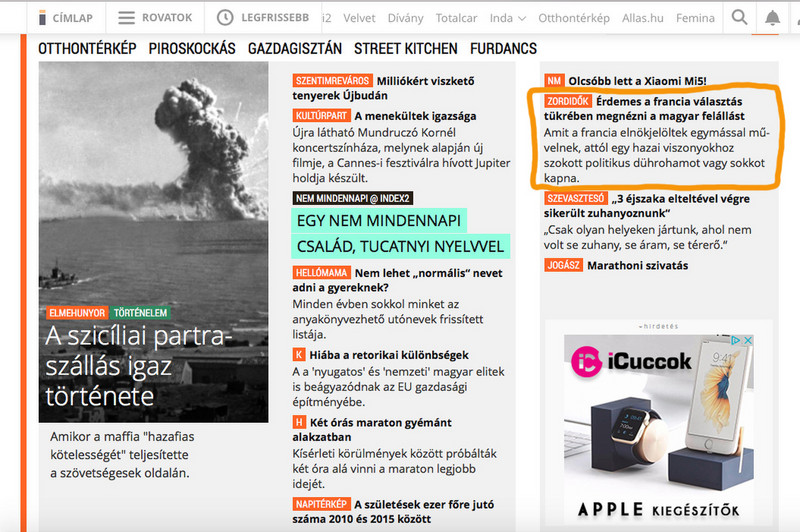
Task: Select the PIROSKOCKÁS section tab
Action: coord(192,48)
